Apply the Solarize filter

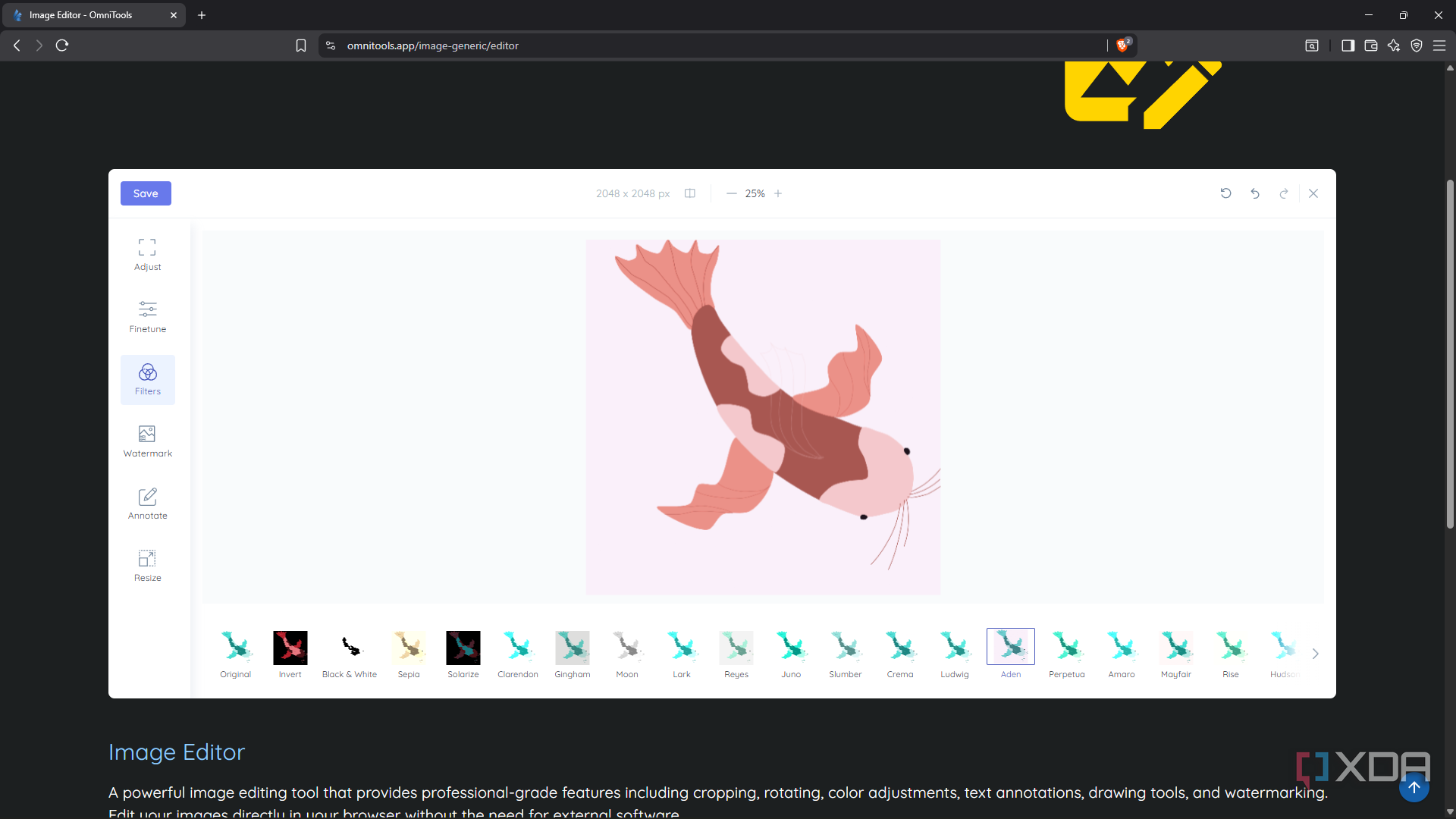click(x=463, y=654)
